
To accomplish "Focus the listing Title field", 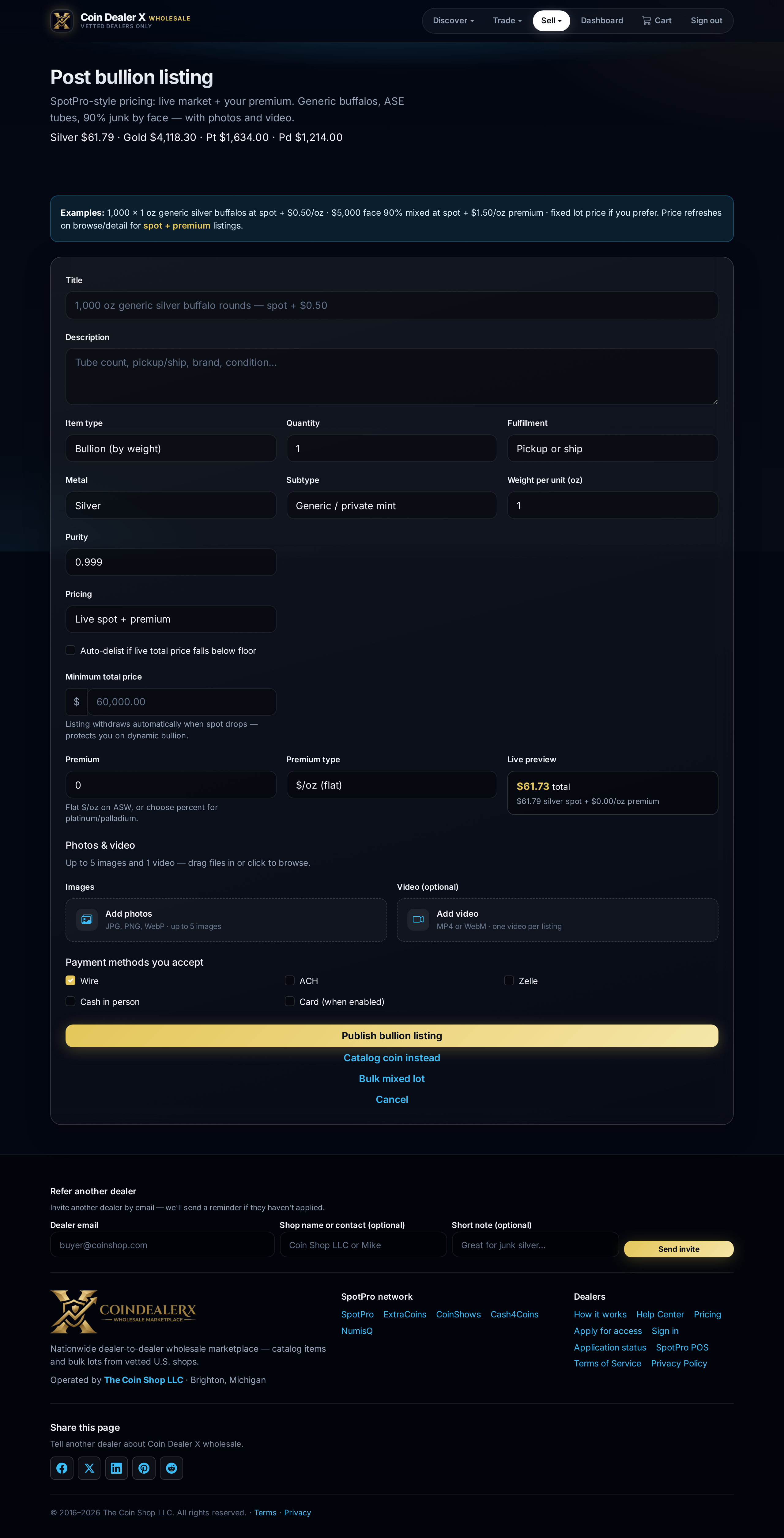I will [391, 305].
